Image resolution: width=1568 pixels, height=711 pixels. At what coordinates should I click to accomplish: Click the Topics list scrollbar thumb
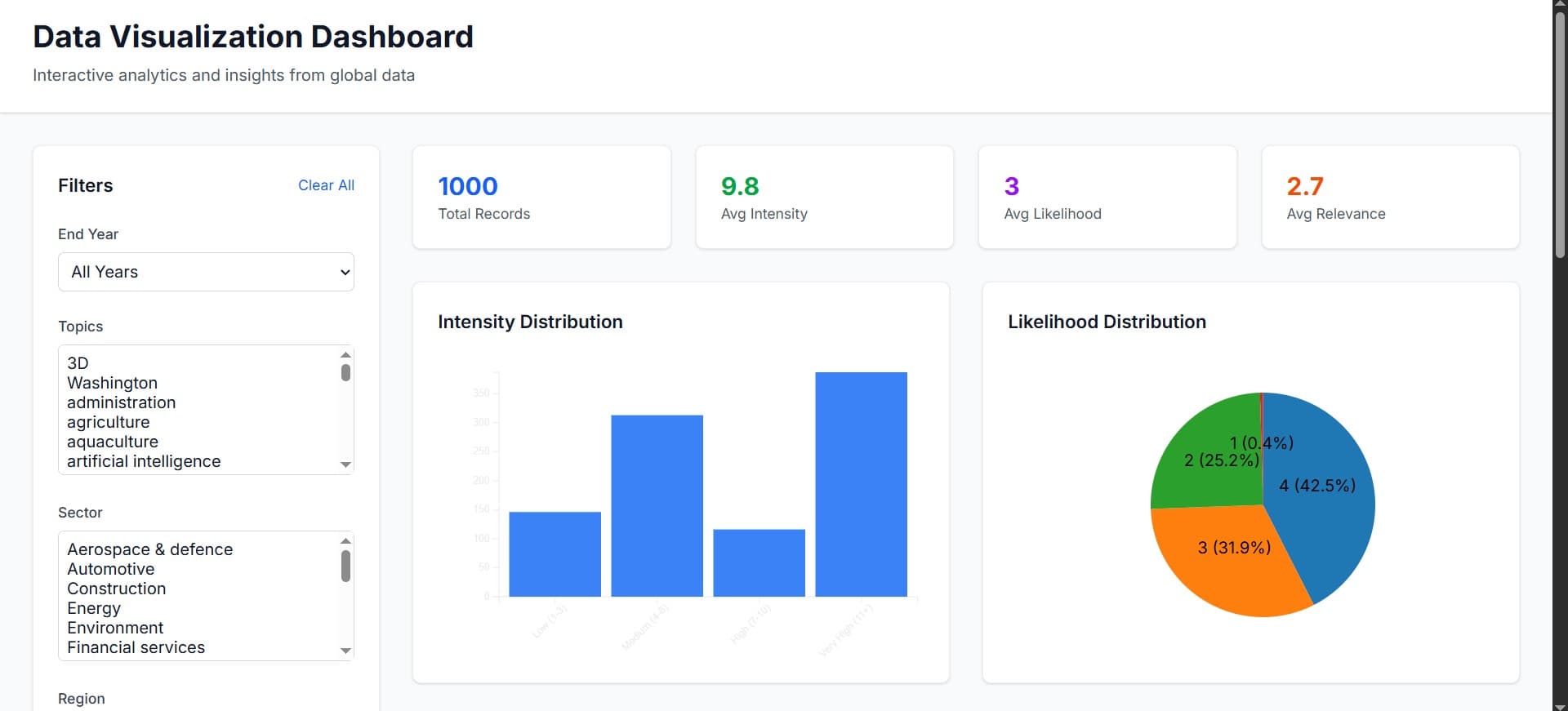tap(345, 372)
